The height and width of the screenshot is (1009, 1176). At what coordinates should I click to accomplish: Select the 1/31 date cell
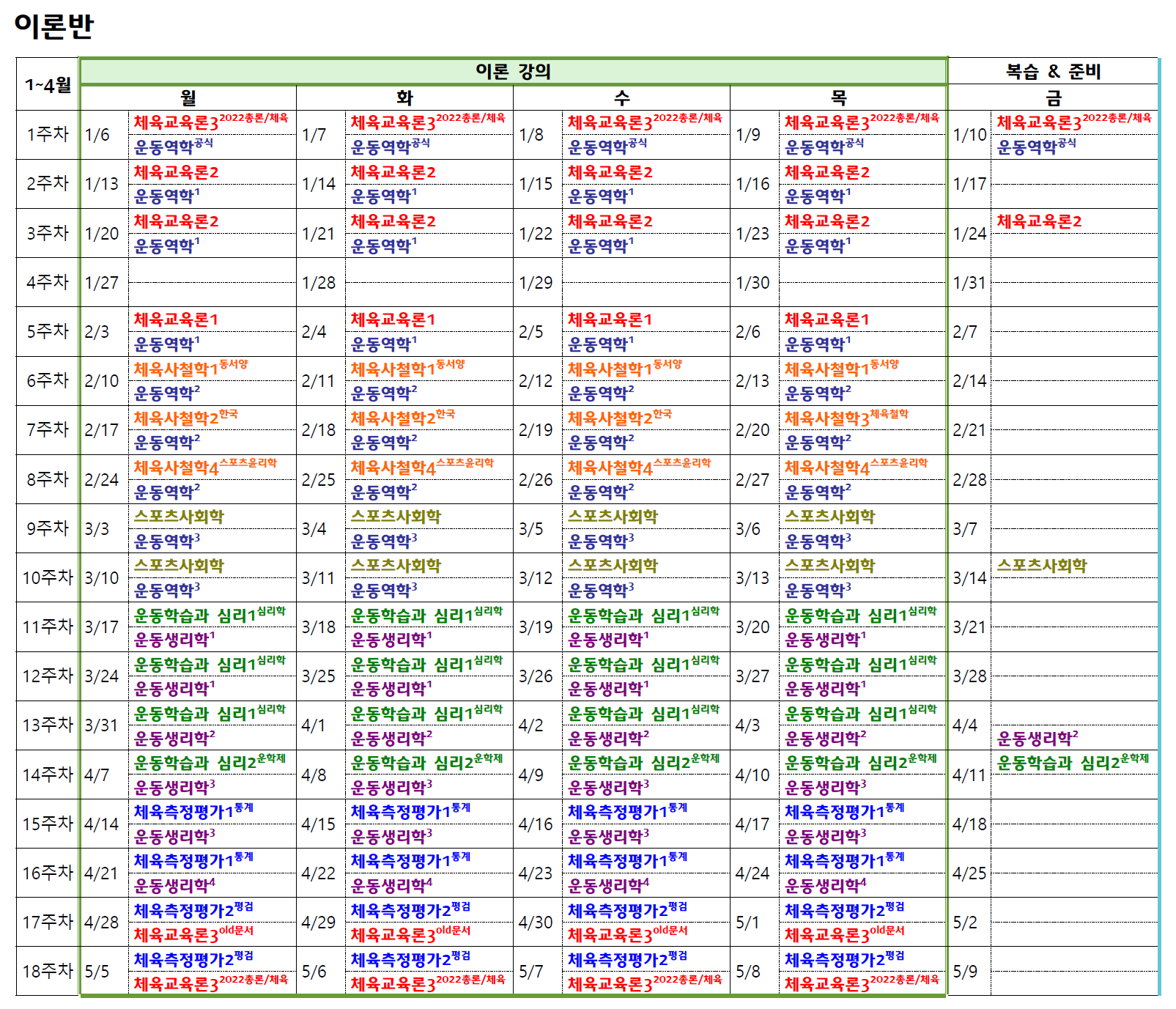point(969,282)
